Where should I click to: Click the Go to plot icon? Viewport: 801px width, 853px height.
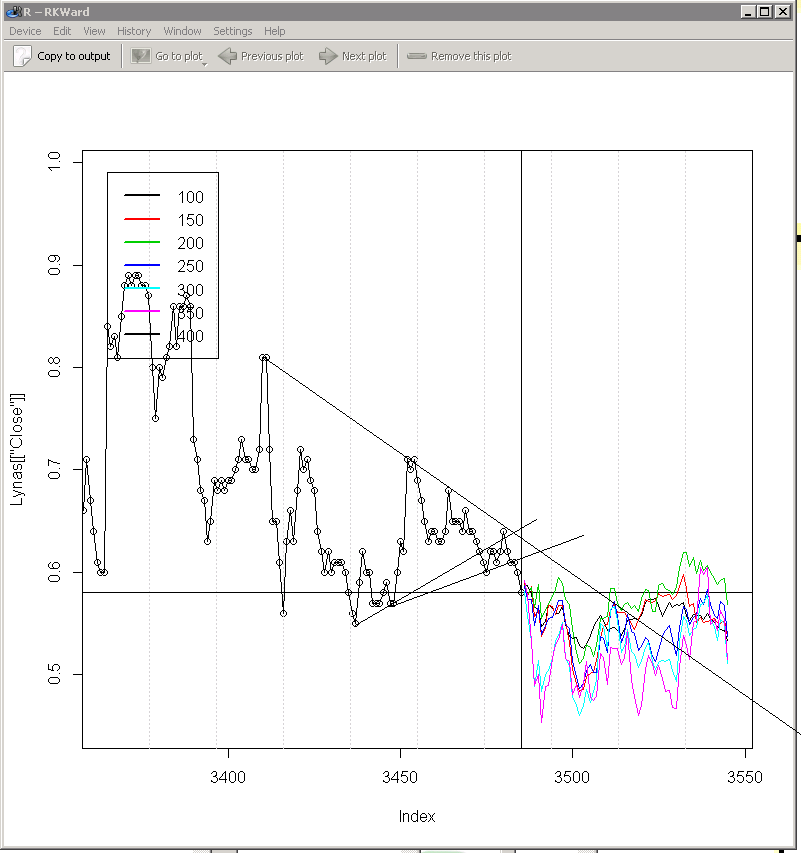pos(141,56)
